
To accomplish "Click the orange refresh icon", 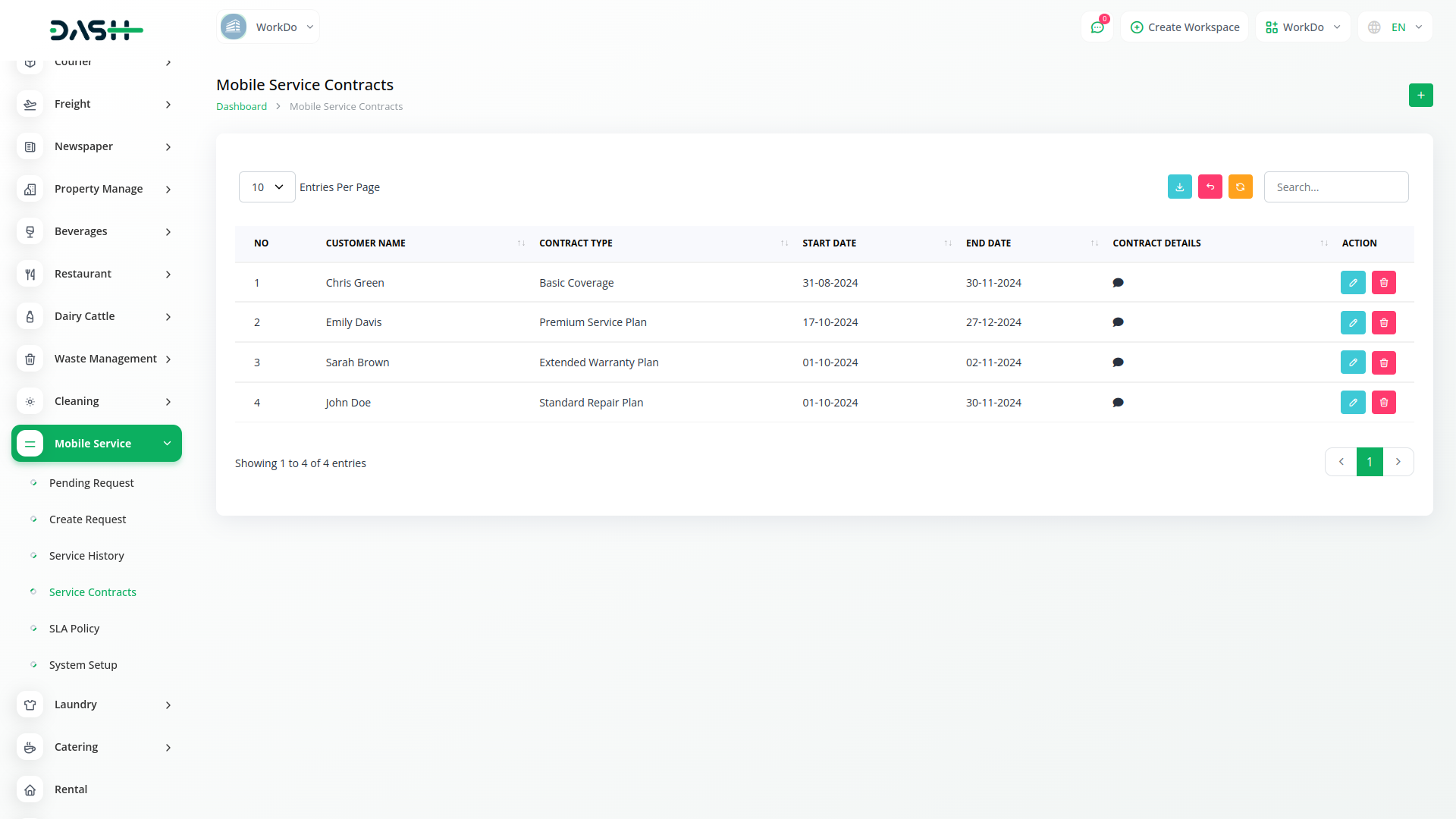I will pyautogui.click(x=1240, y=187).
